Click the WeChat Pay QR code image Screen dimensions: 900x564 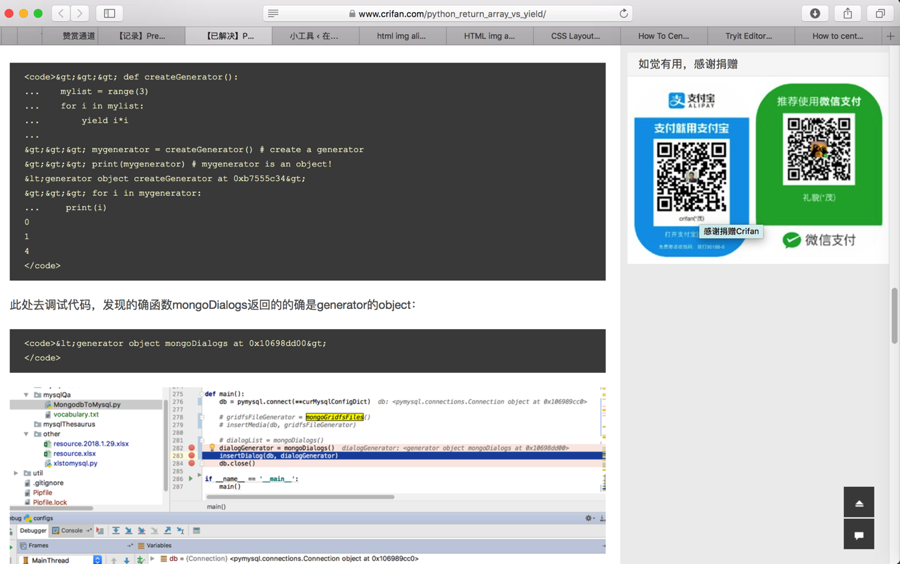pyautogui.click(x=818, y=149)
